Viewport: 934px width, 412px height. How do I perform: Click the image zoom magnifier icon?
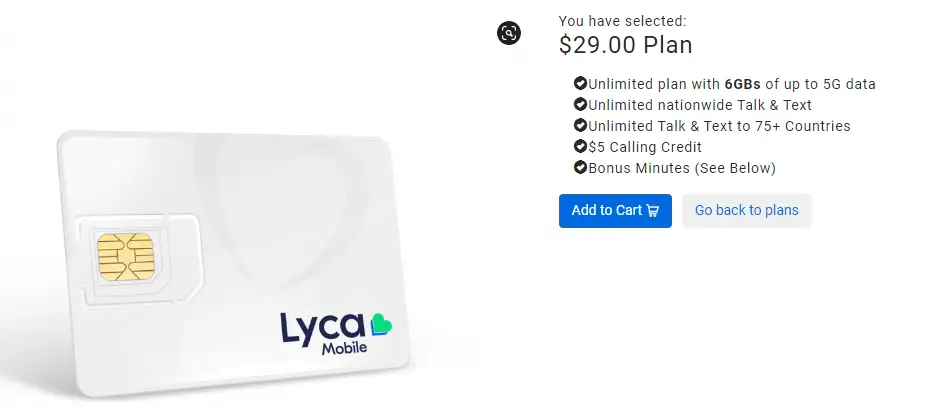click(x=509, y=33)
